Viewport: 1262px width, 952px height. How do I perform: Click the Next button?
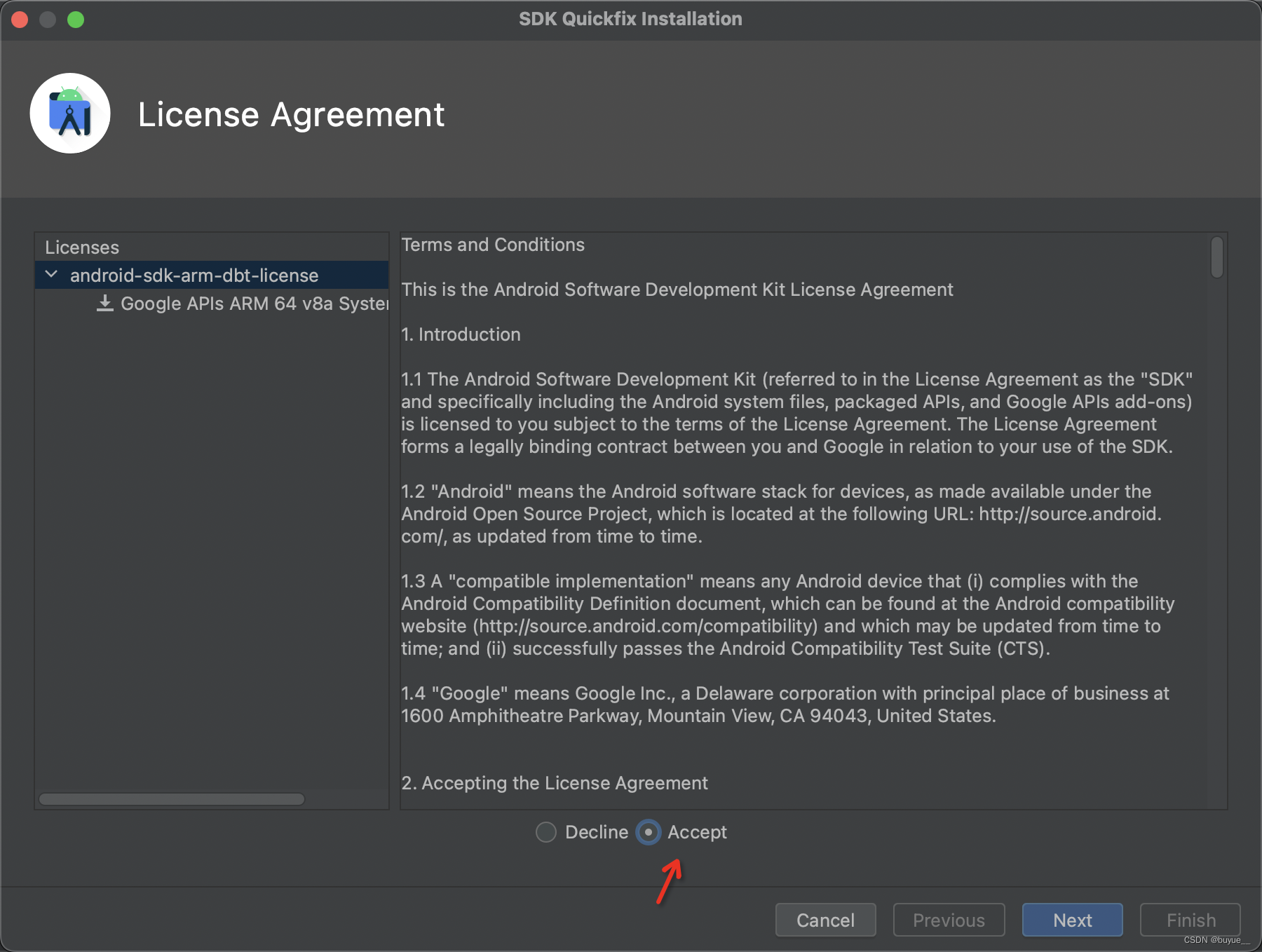1072,920
